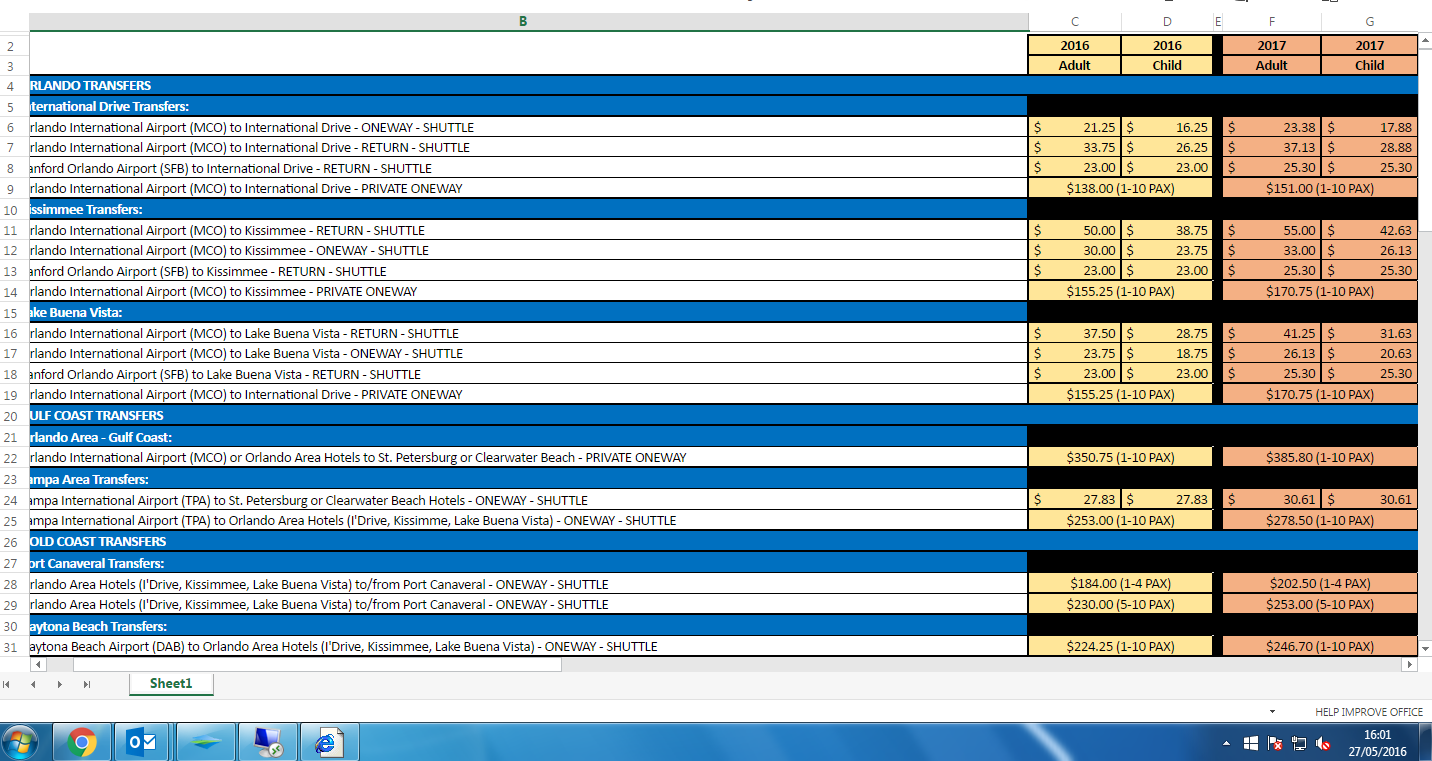The image size is (1432, 761).
Task: Open the taskbar clock showing 16:01
Action: (1376, 743)
